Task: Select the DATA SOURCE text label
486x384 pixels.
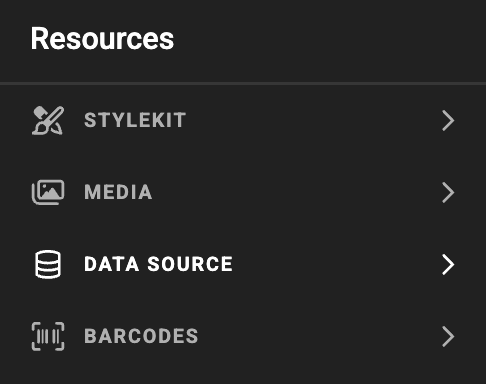Action: click(x=158, y=264)
